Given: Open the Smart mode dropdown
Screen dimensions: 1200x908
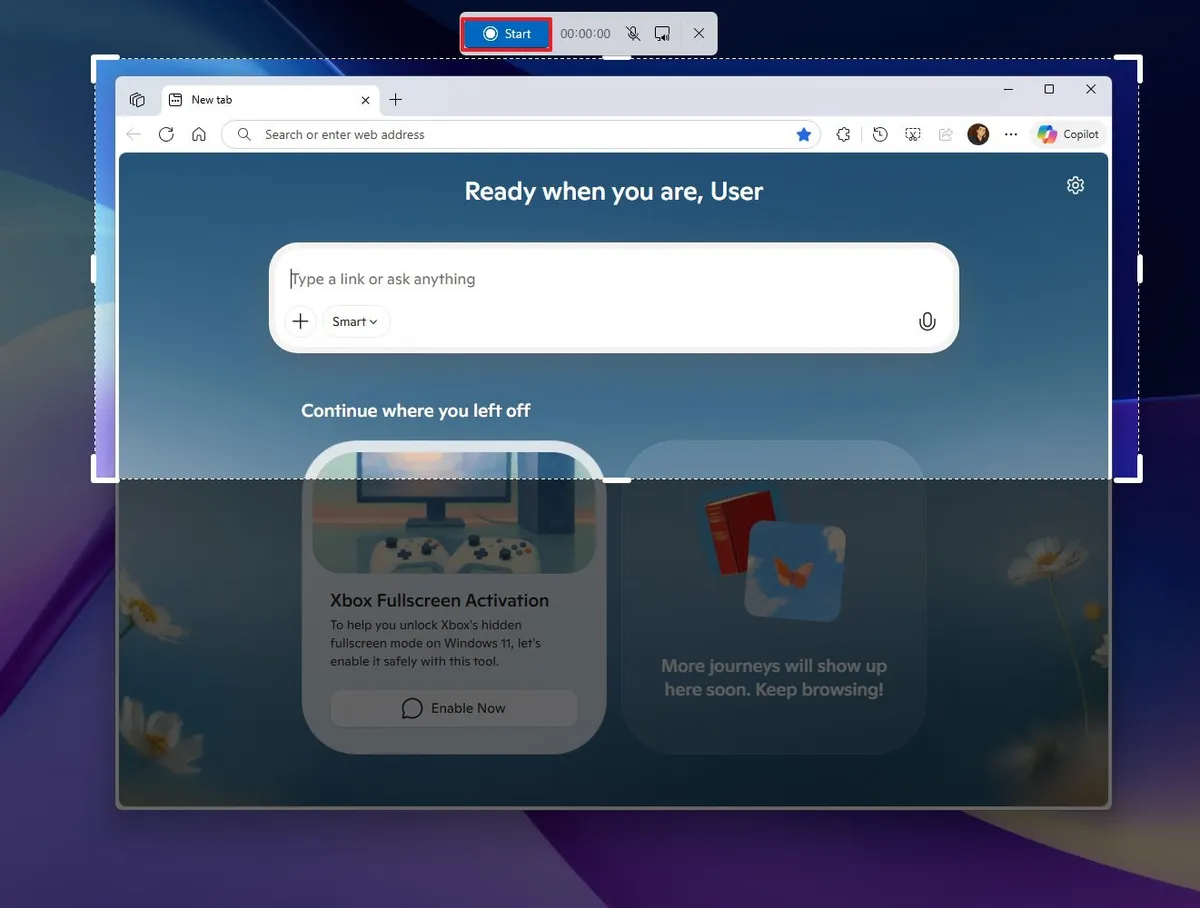Looking at the screenshot, I should click(x=355, y=321).
